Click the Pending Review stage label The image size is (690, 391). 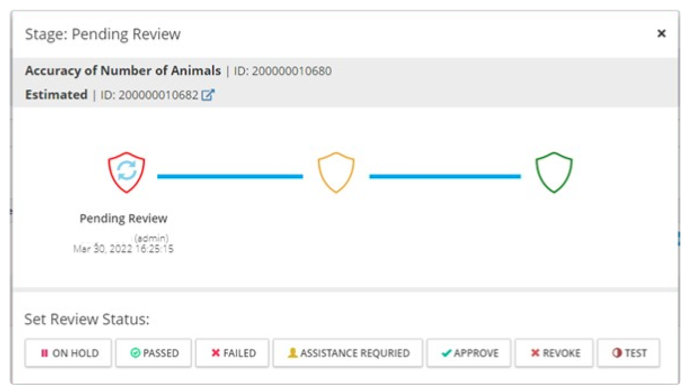pyautogui.click(x=123, y=219)
